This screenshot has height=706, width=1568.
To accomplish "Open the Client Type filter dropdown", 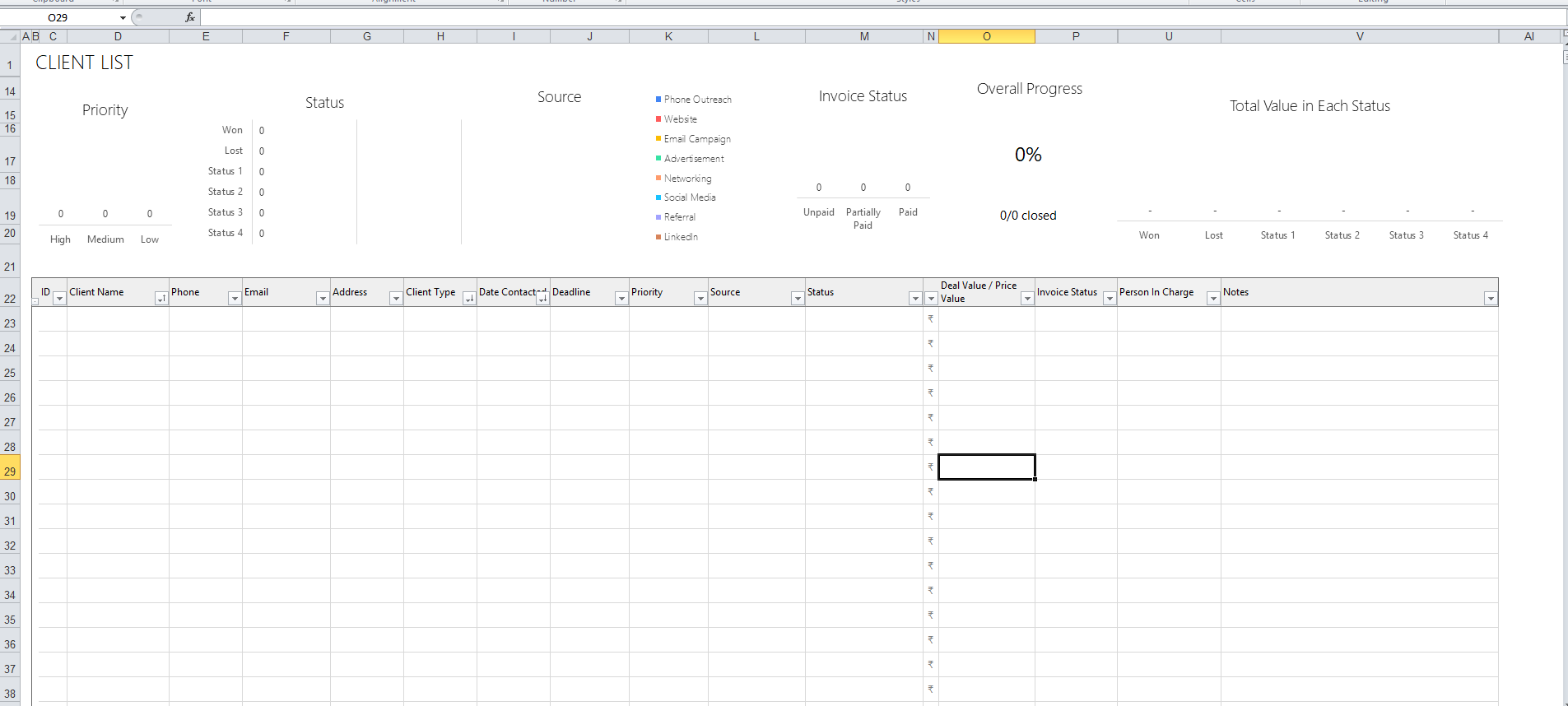I will click(x=469, y=299).
